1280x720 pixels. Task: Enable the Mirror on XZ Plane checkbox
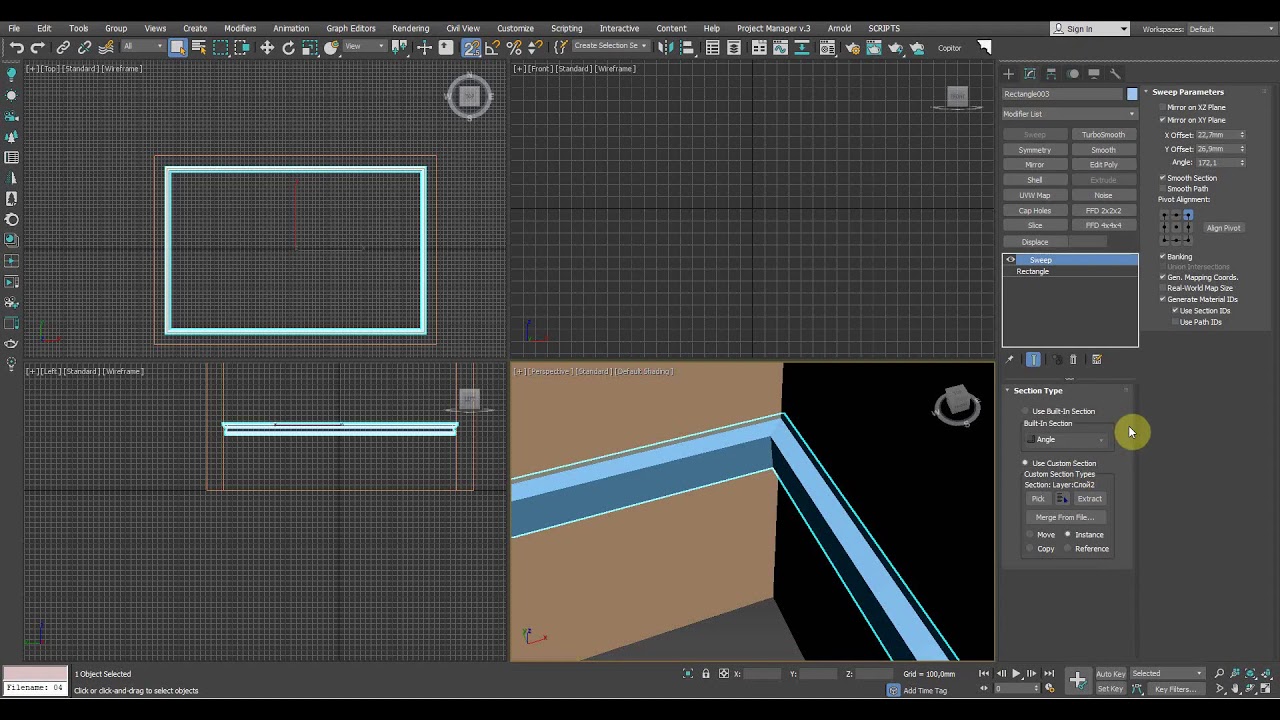1163,107
